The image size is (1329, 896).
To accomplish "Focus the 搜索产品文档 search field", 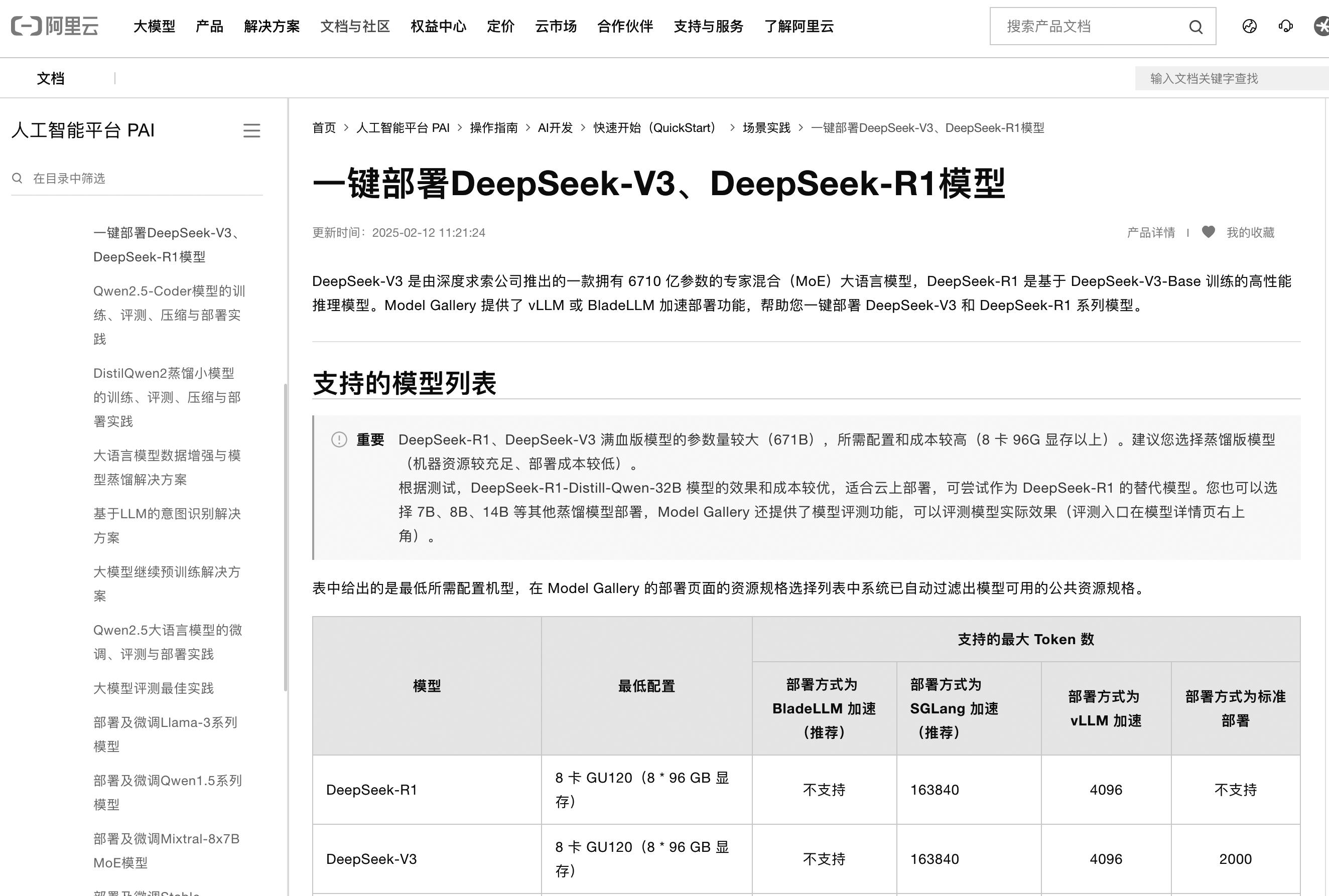I will [1103, 26].
